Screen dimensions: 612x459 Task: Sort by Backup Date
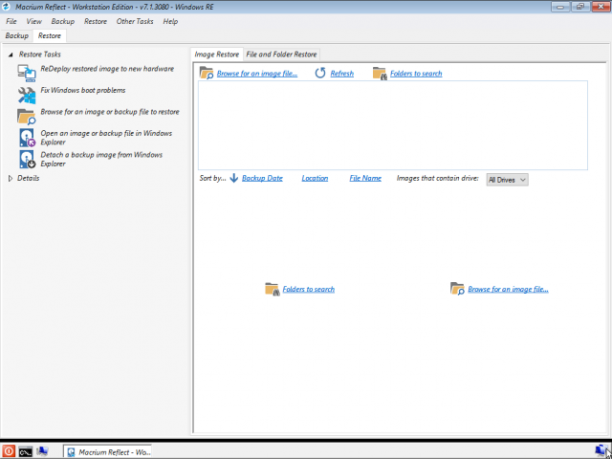click(x=262, y=178)
